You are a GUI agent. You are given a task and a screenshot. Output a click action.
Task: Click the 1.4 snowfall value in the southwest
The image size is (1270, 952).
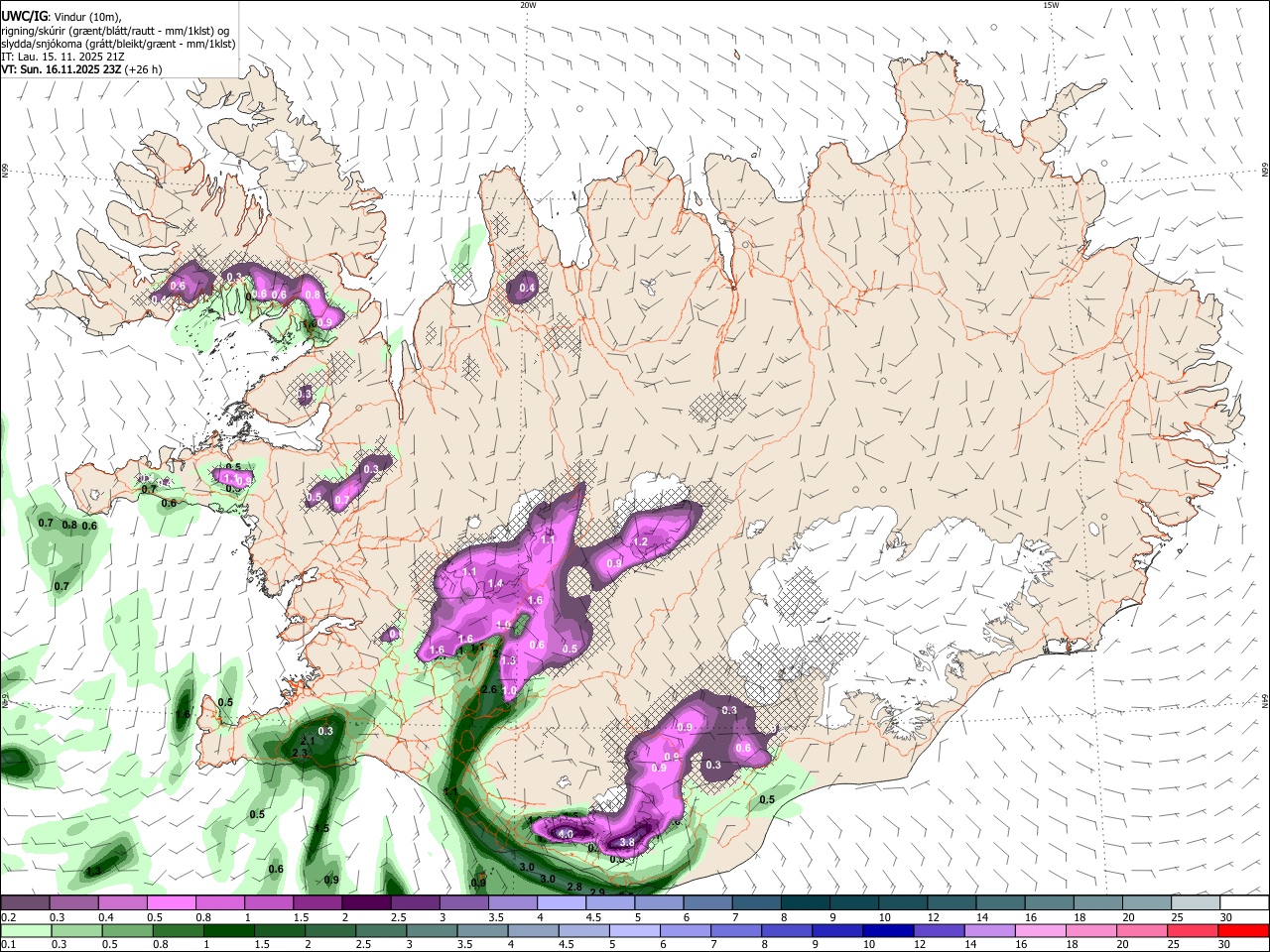click(495, 584)
